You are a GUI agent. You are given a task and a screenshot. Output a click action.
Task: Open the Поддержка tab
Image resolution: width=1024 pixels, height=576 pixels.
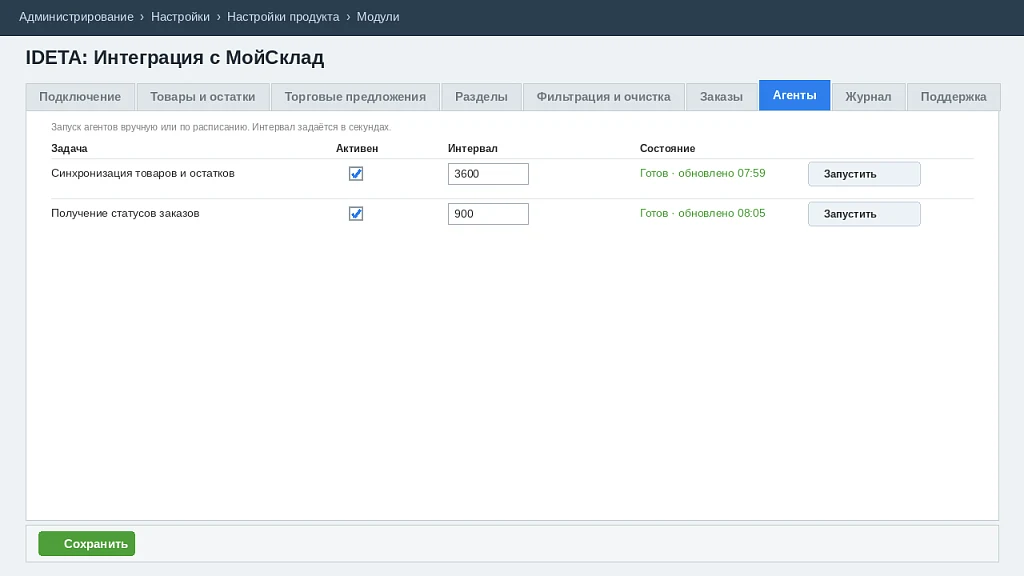click(953, 97)
